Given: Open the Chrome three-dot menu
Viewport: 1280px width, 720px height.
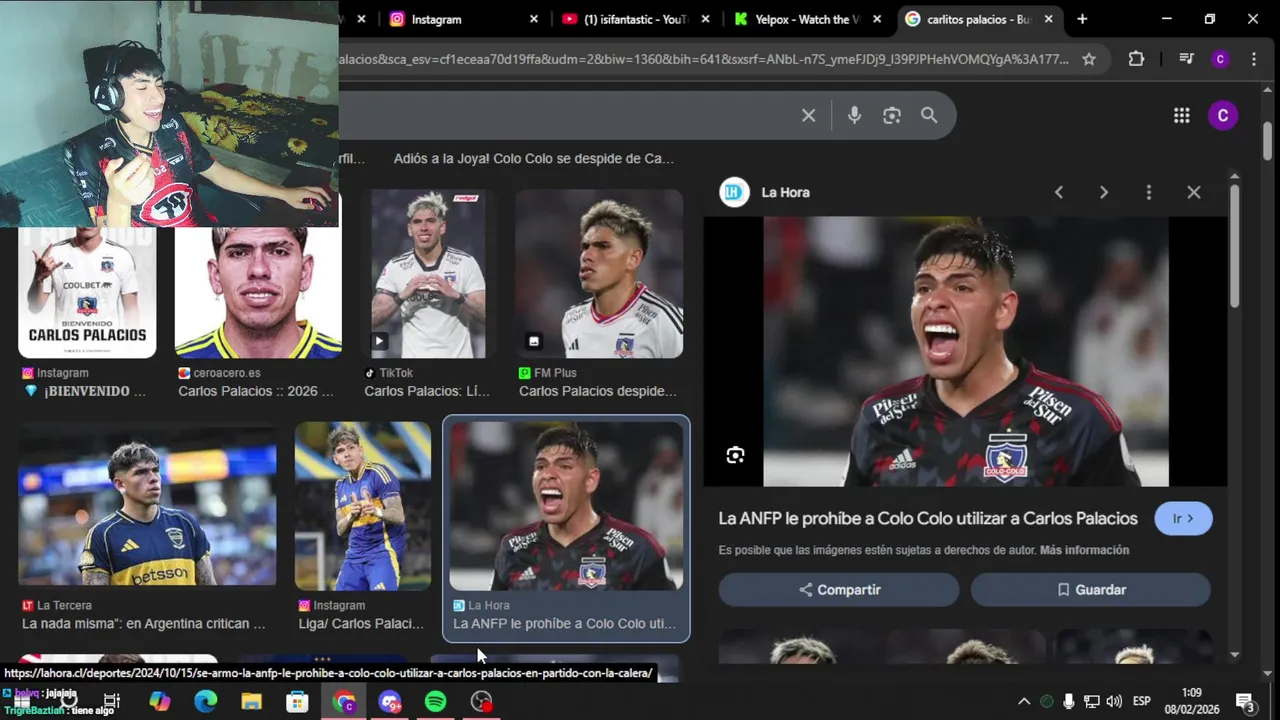Looking at the screenshot, I should coord(1254,59).
